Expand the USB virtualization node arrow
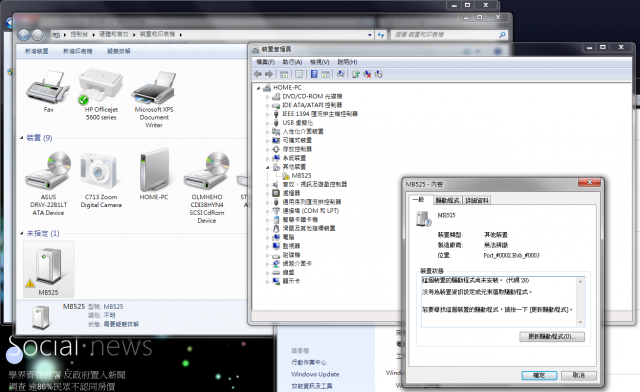The height and width of the screenshot is (392, 640). pos(267,123)
